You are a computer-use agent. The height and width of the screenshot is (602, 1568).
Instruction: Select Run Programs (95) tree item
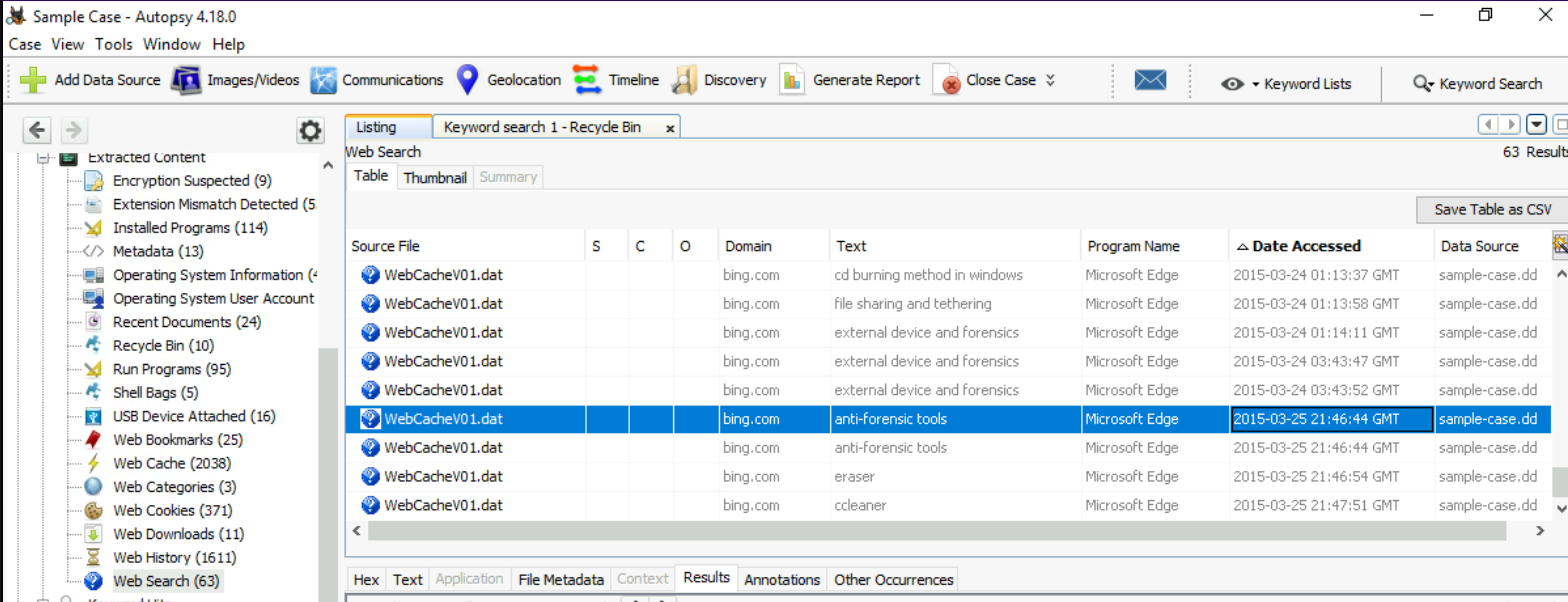[172, 369]
